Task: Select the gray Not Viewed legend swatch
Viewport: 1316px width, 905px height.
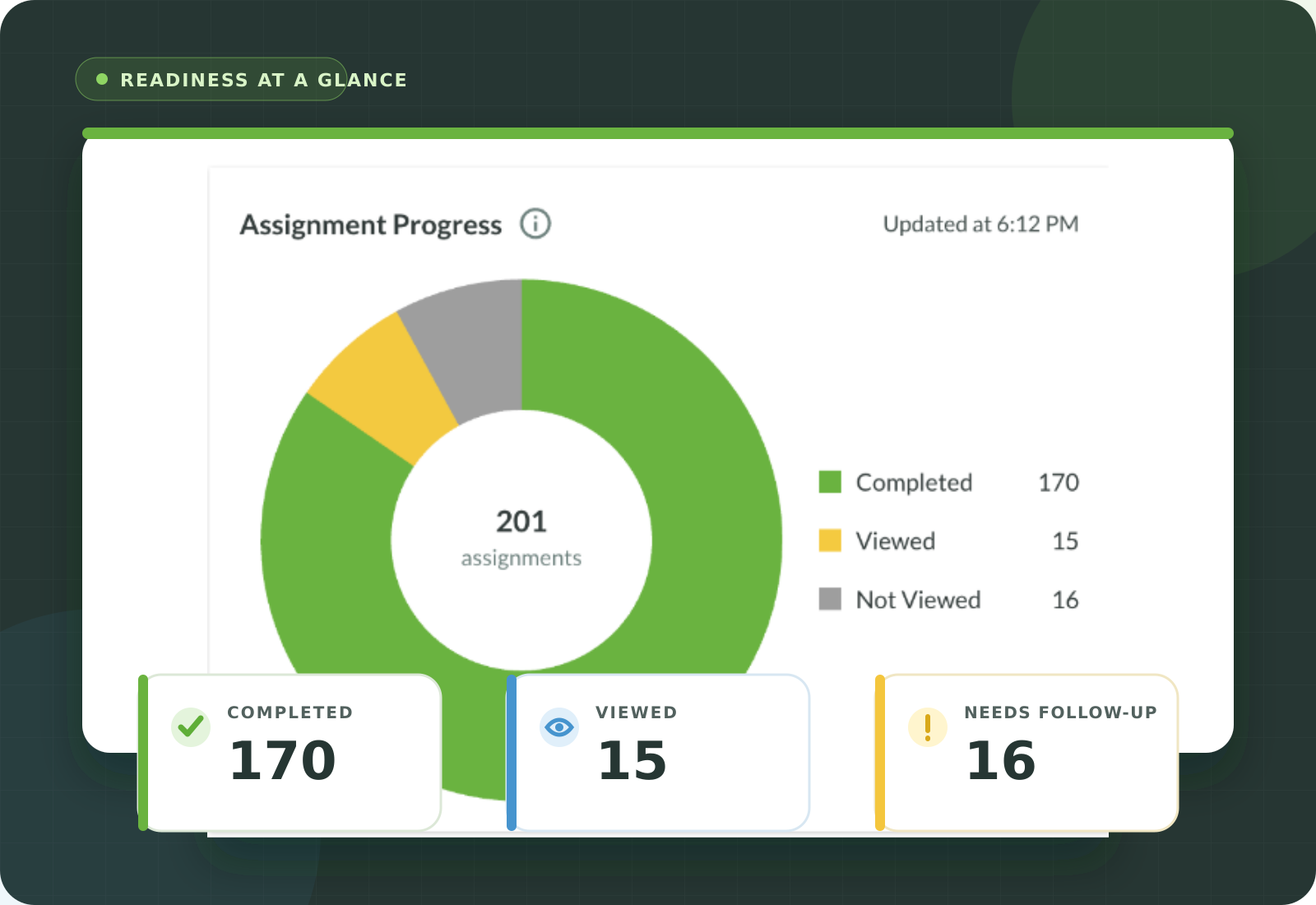Action: coord(830,599)
